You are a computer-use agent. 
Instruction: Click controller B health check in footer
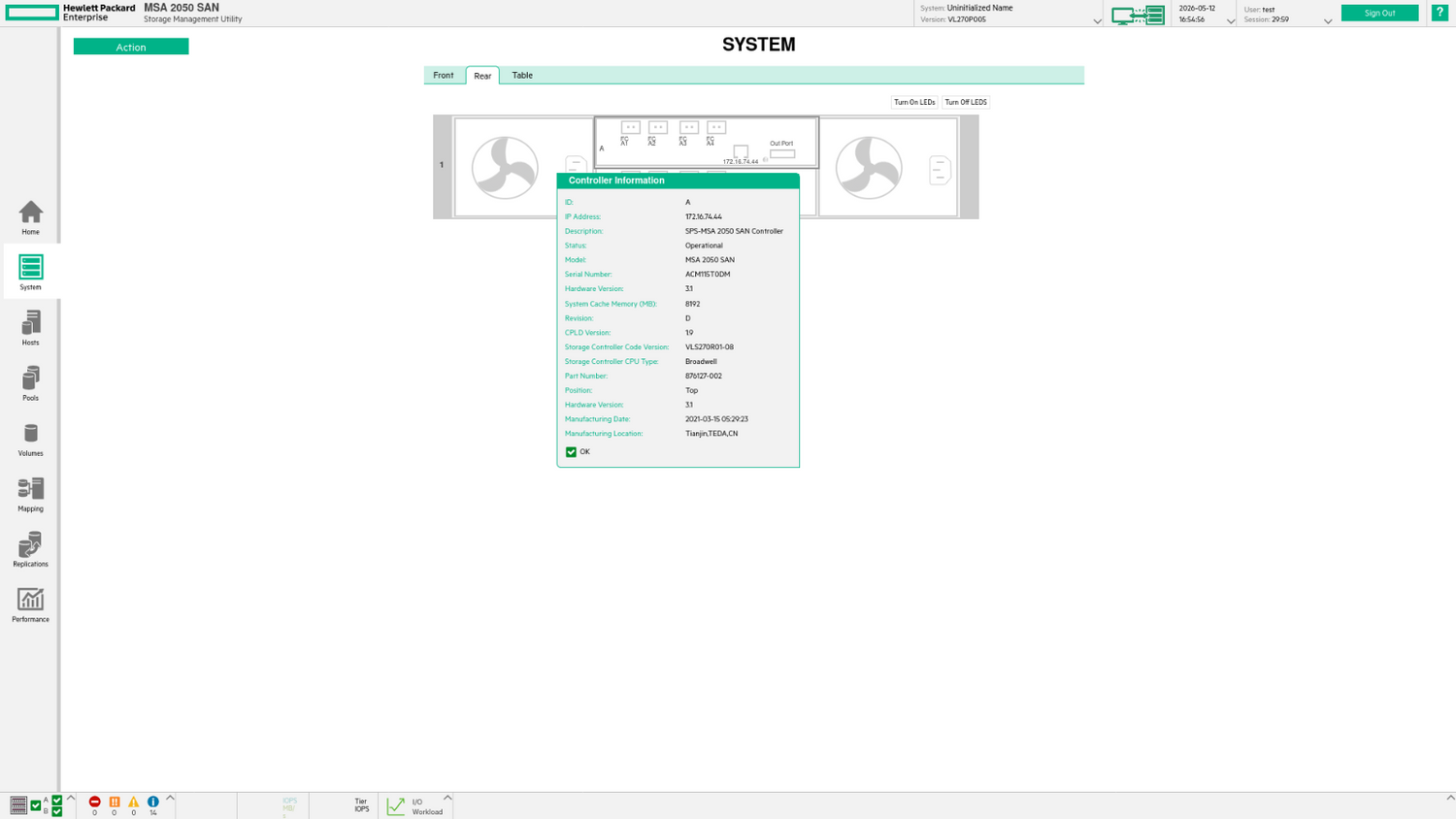pyautogui.click(x=57, y=811)
